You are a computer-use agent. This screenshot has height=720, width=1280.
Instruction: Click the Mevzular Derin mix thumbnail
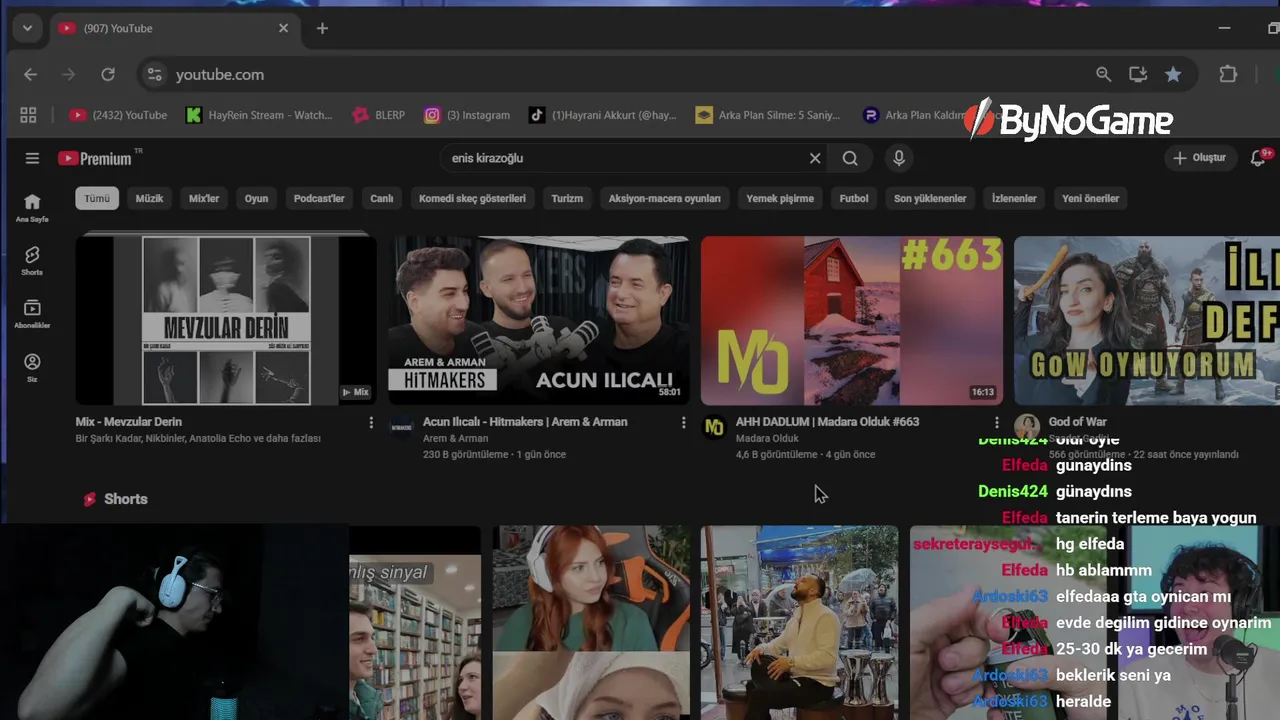(226, 320)
